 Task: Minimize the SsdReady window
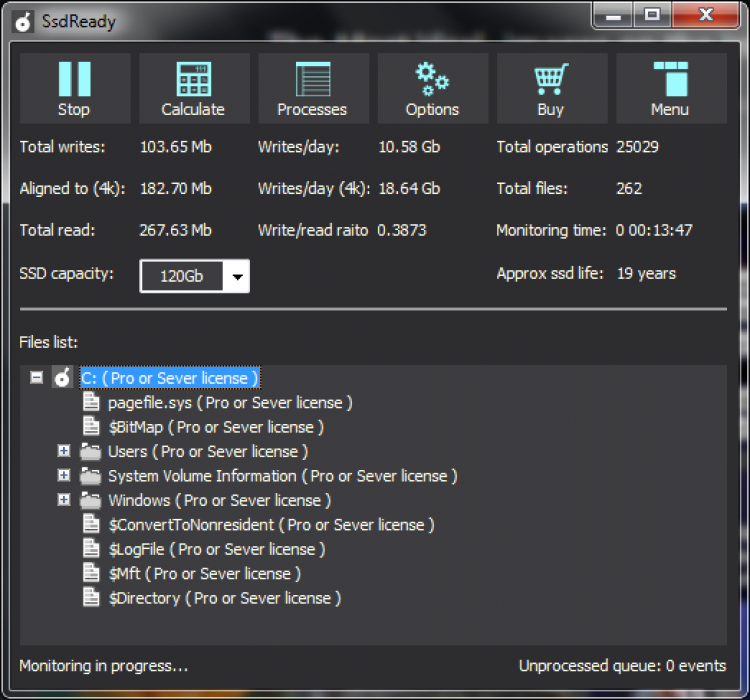click(613, 15)
